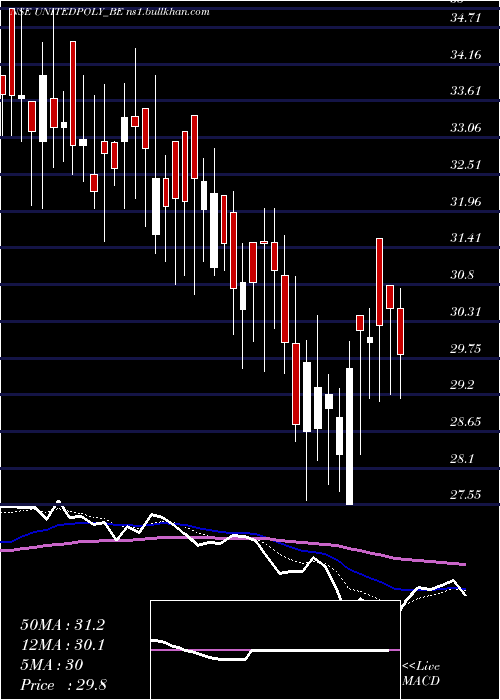Click the 27.55 price axis label

tap(465, 495)
